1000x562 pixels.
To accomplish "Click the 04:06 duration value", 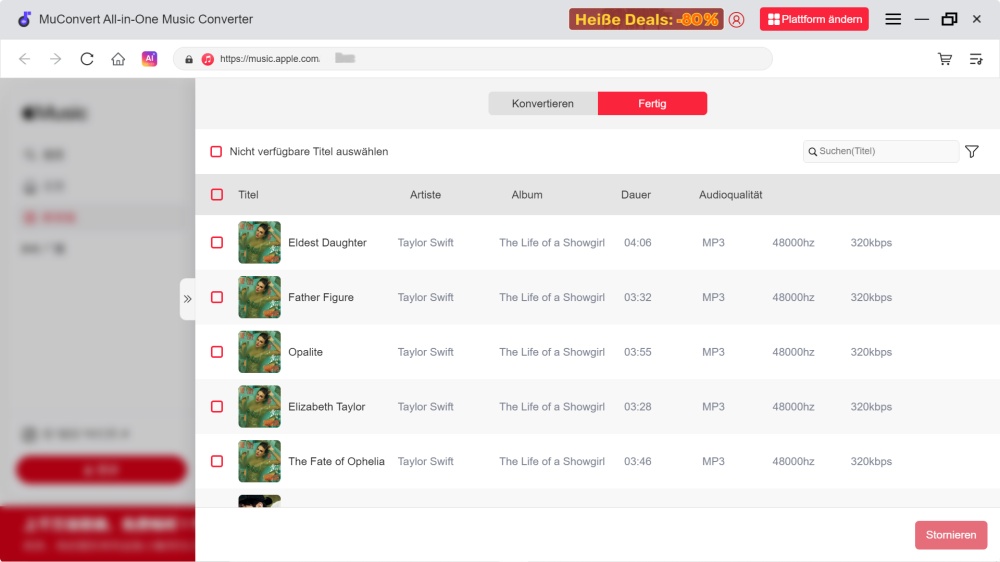I will coord(638,242).
